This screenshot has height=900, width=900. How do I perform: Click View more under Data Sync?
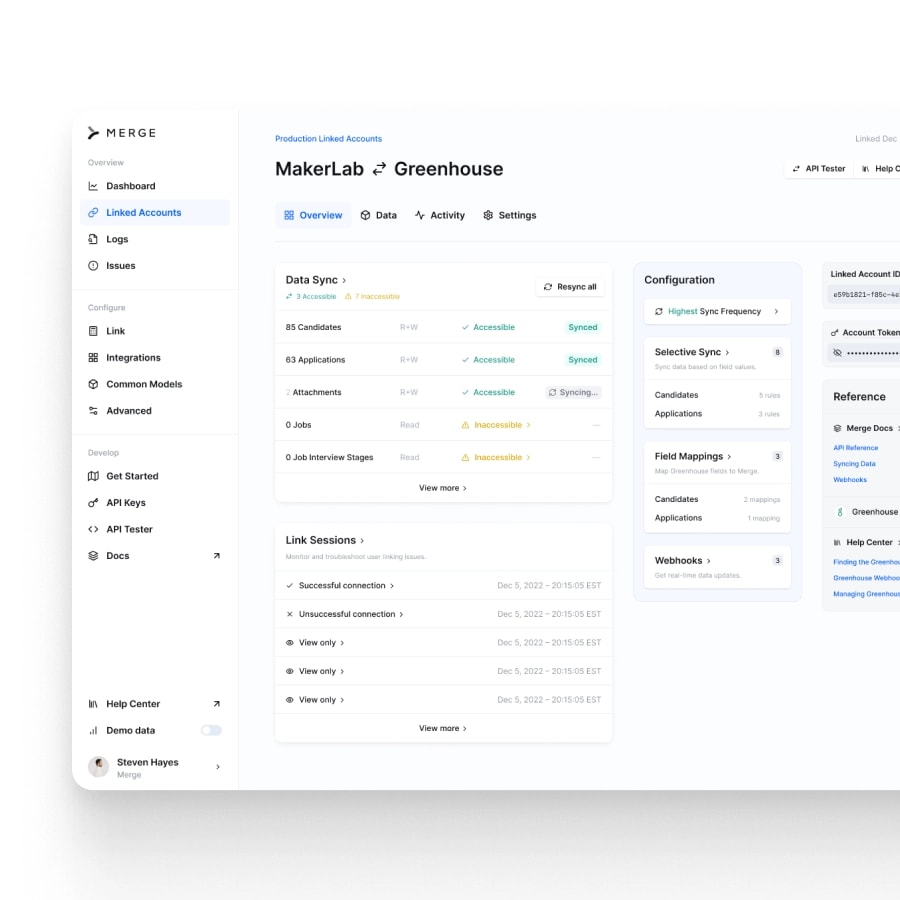(x=443, y=488)
